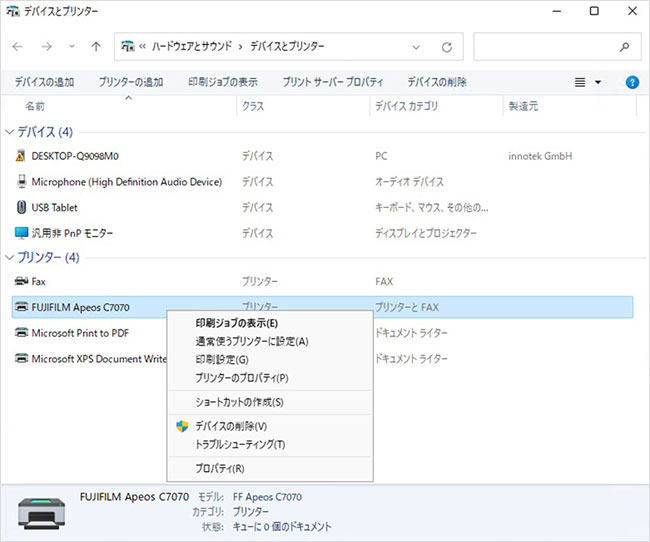Go up one folder level arrow
This screenshot has height=542, width=650.
pos(96,47)
